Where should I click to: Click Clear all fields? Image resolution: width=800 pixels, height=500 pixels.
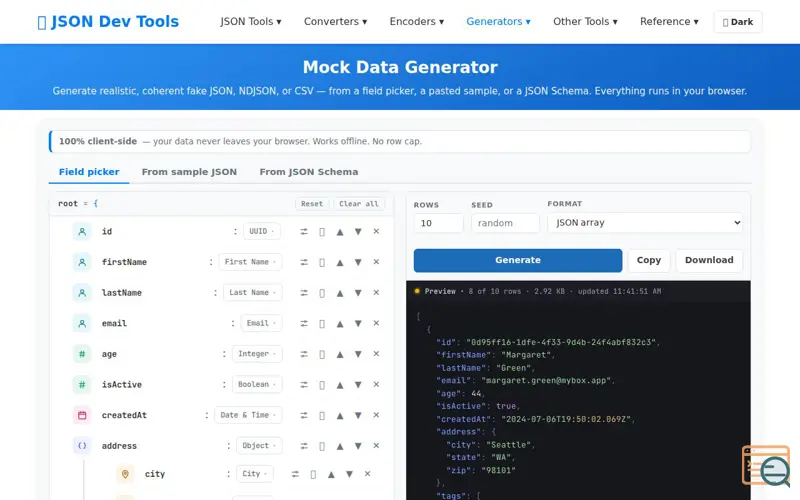tap(359, 204)
